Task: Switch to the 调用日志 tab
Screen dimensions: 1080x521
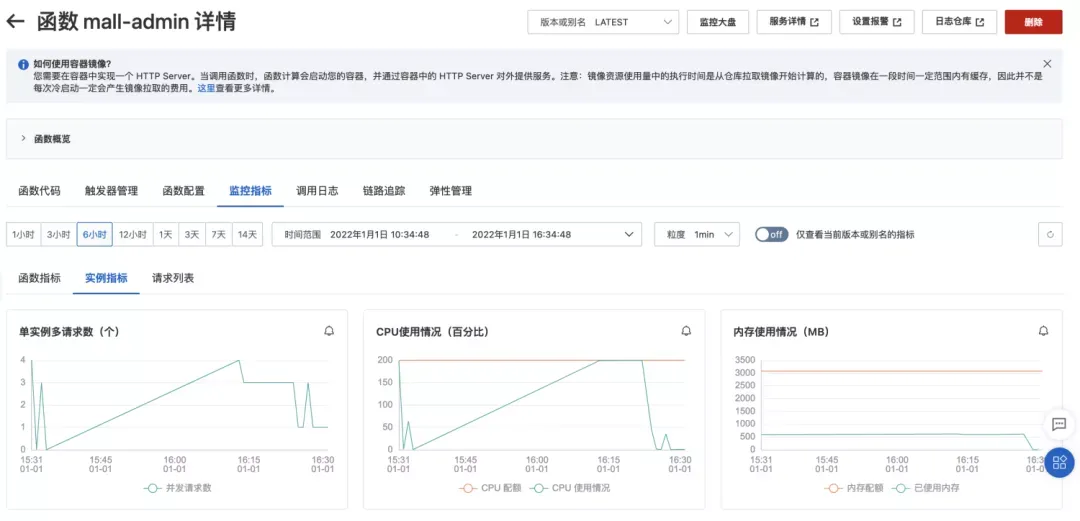Action: [x=317, y=191]
